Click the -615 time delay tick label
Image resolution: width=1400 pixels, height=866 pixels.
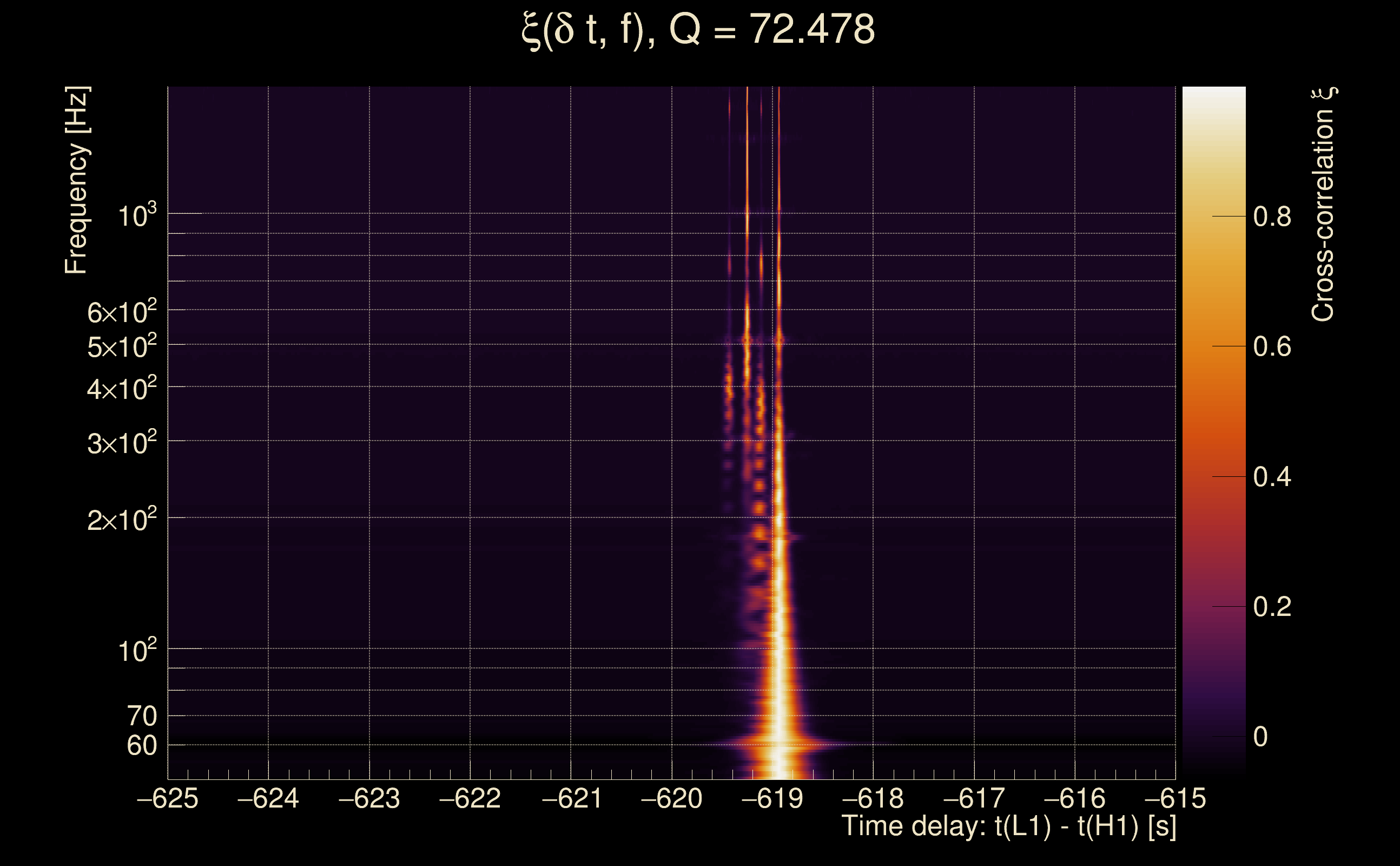pos(1175,798)
